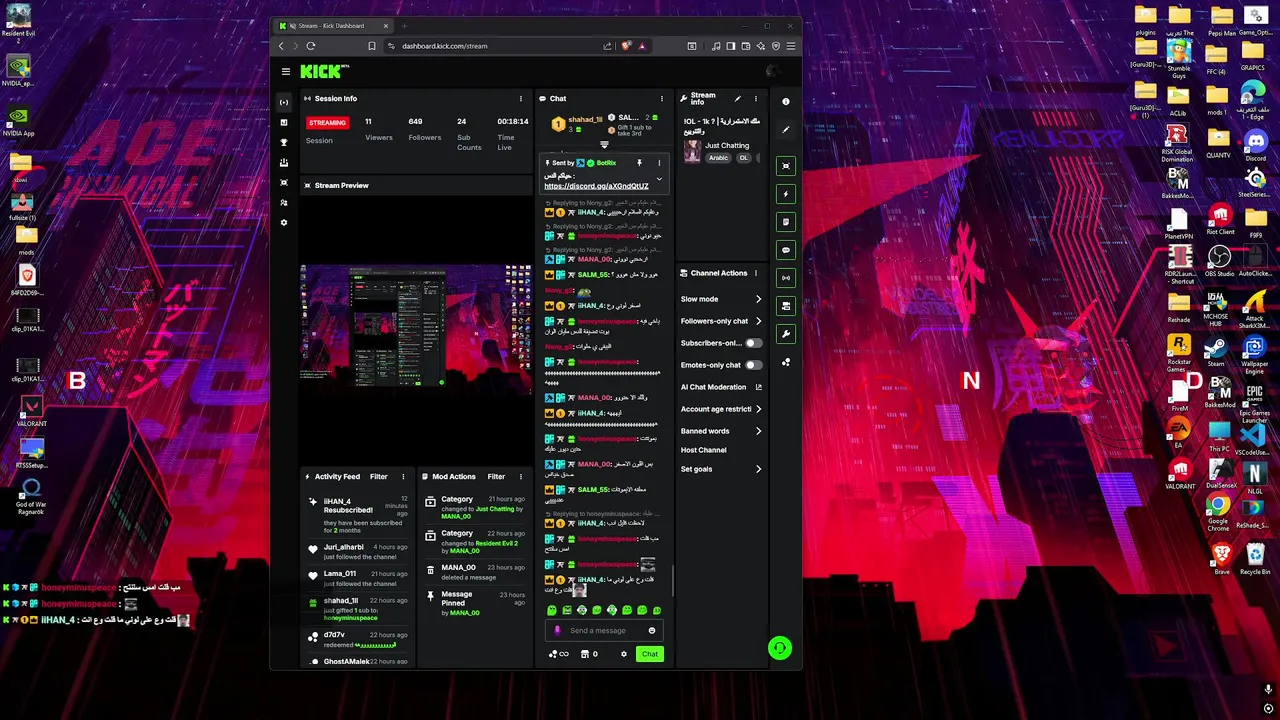
Task: Click the channel points icon below chat
Action: 558,654
